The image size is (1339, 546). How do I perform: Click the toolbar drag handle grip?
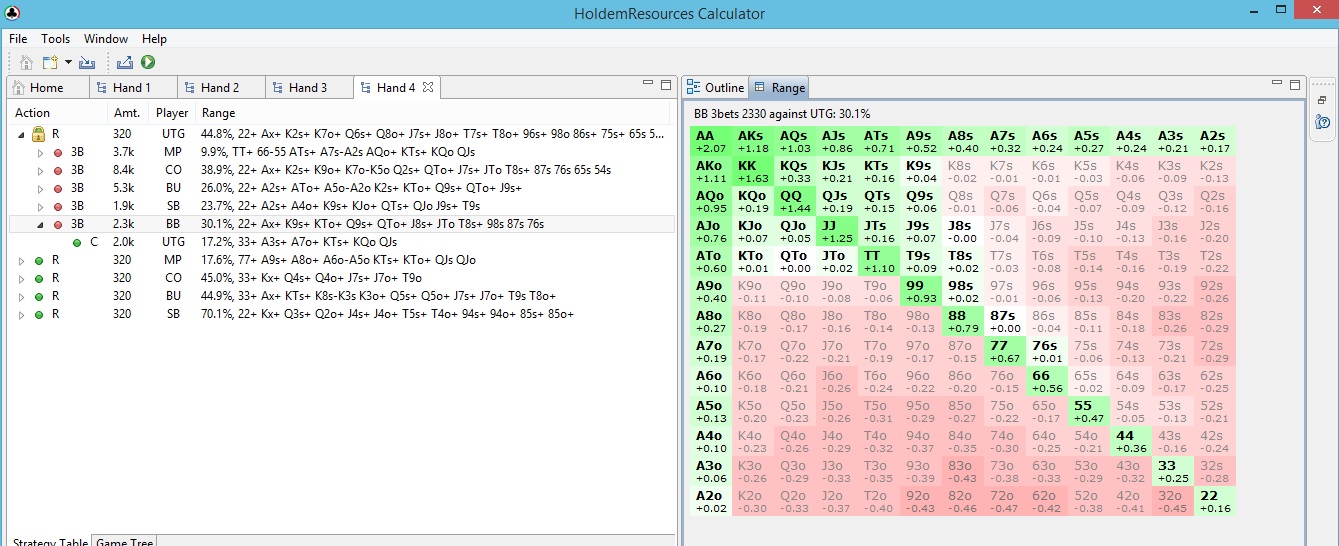pos(10,62)
